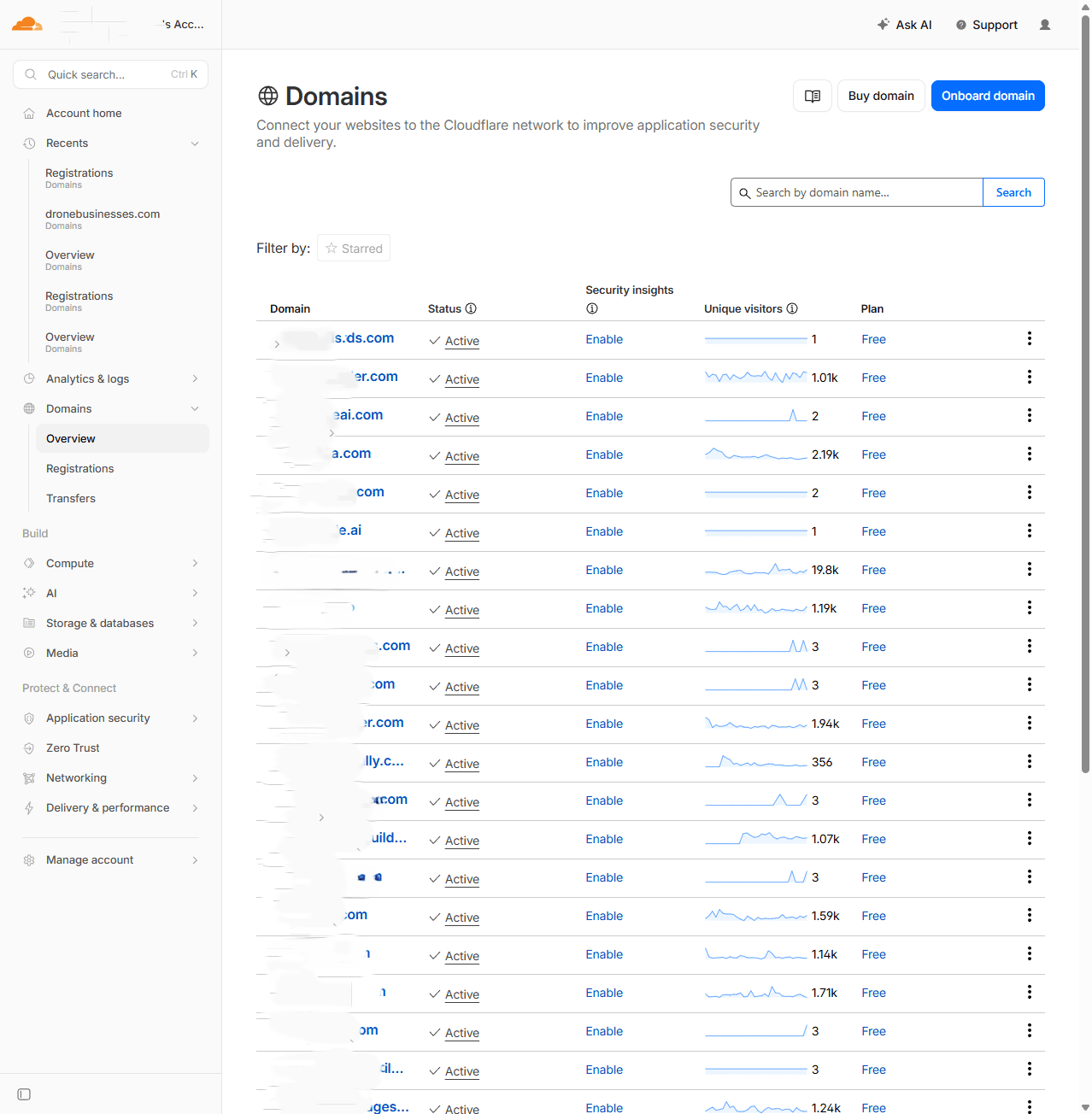Enable security insights on the 2.19k visitors domain
1092x1114 pixels.
coord(604,454)
